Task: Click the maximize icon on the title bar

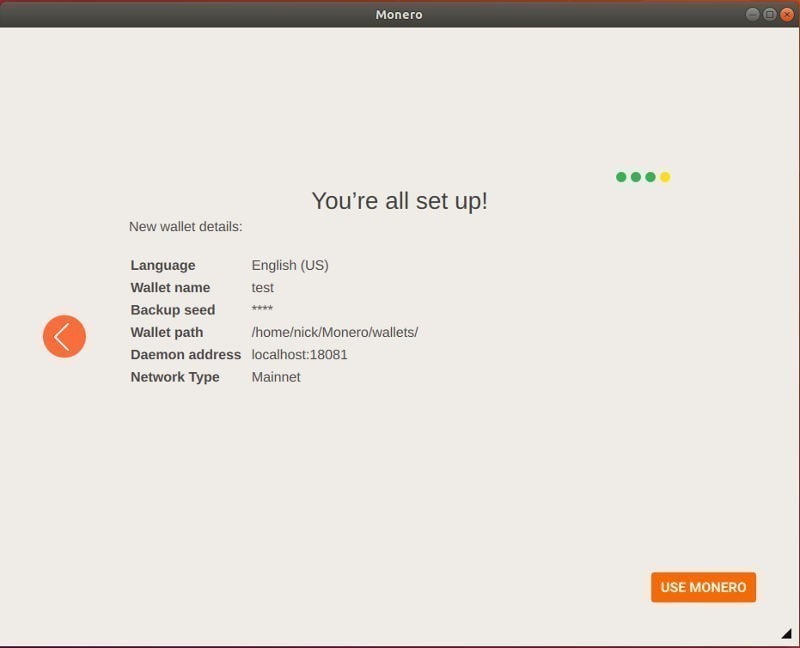Action: click(768, 14)
